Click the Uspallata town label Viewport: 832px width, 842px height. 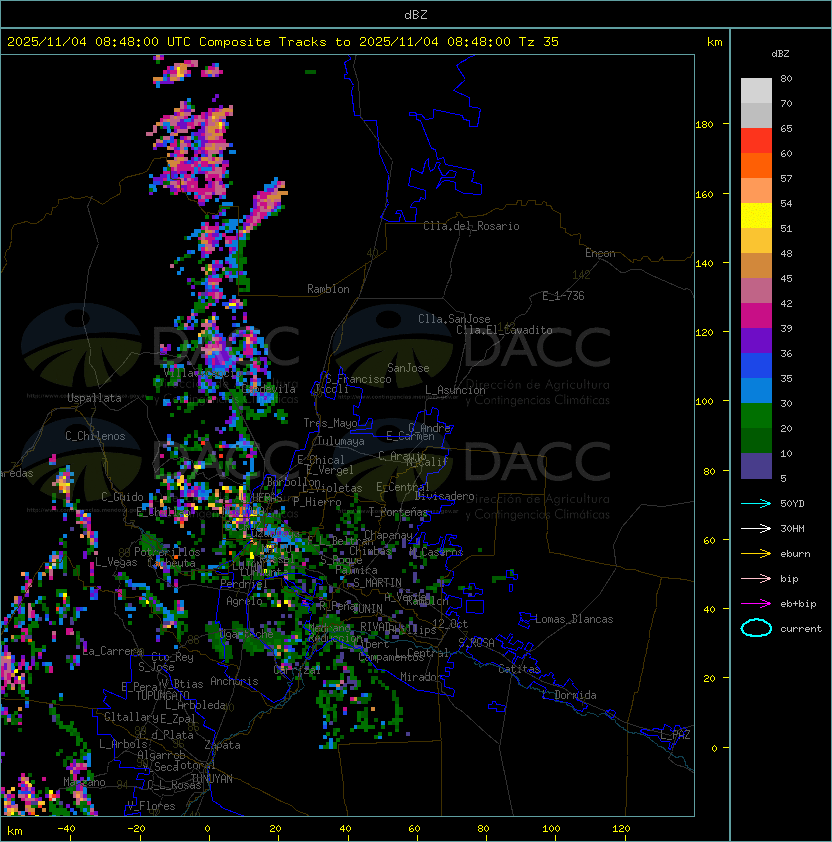[x=94, y=398]
